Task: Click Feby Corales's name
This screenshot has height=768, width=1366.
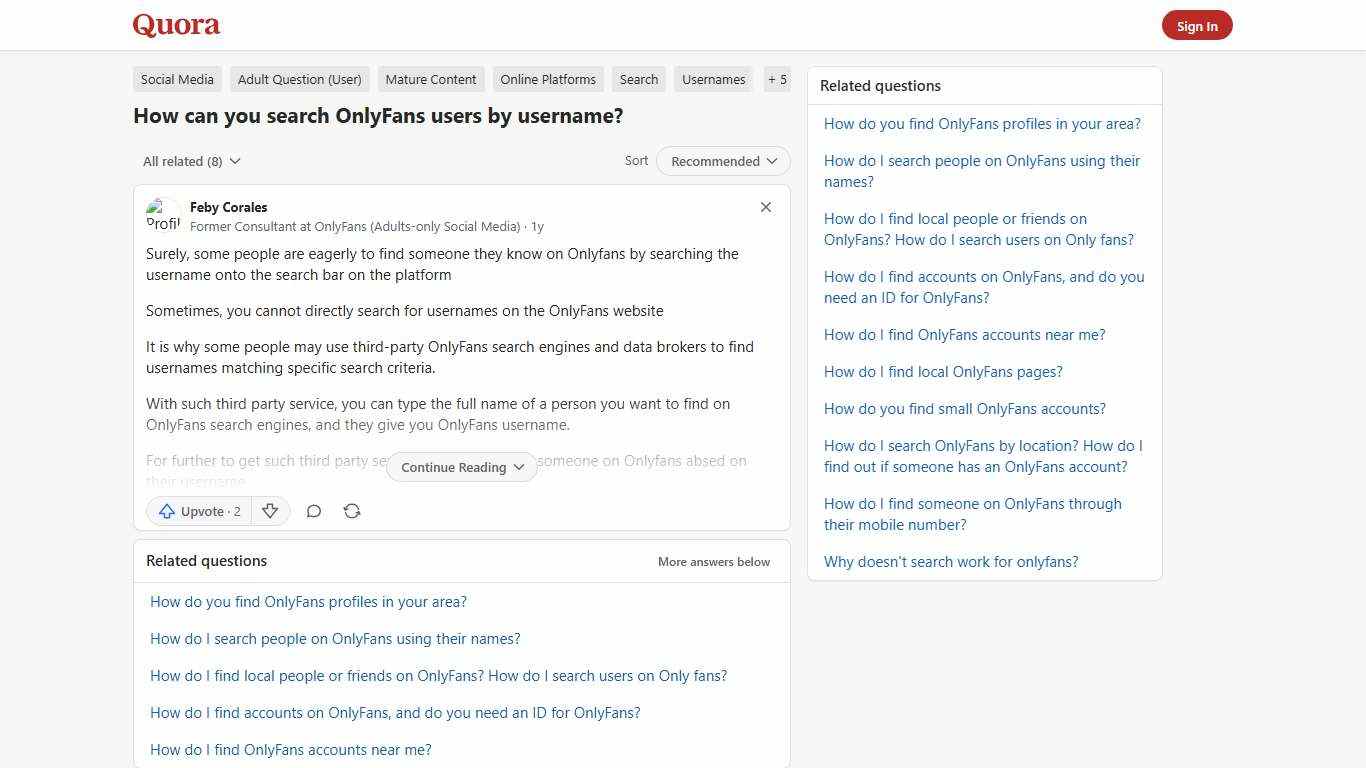Action: pyautogui.click(x=228, y=207)
